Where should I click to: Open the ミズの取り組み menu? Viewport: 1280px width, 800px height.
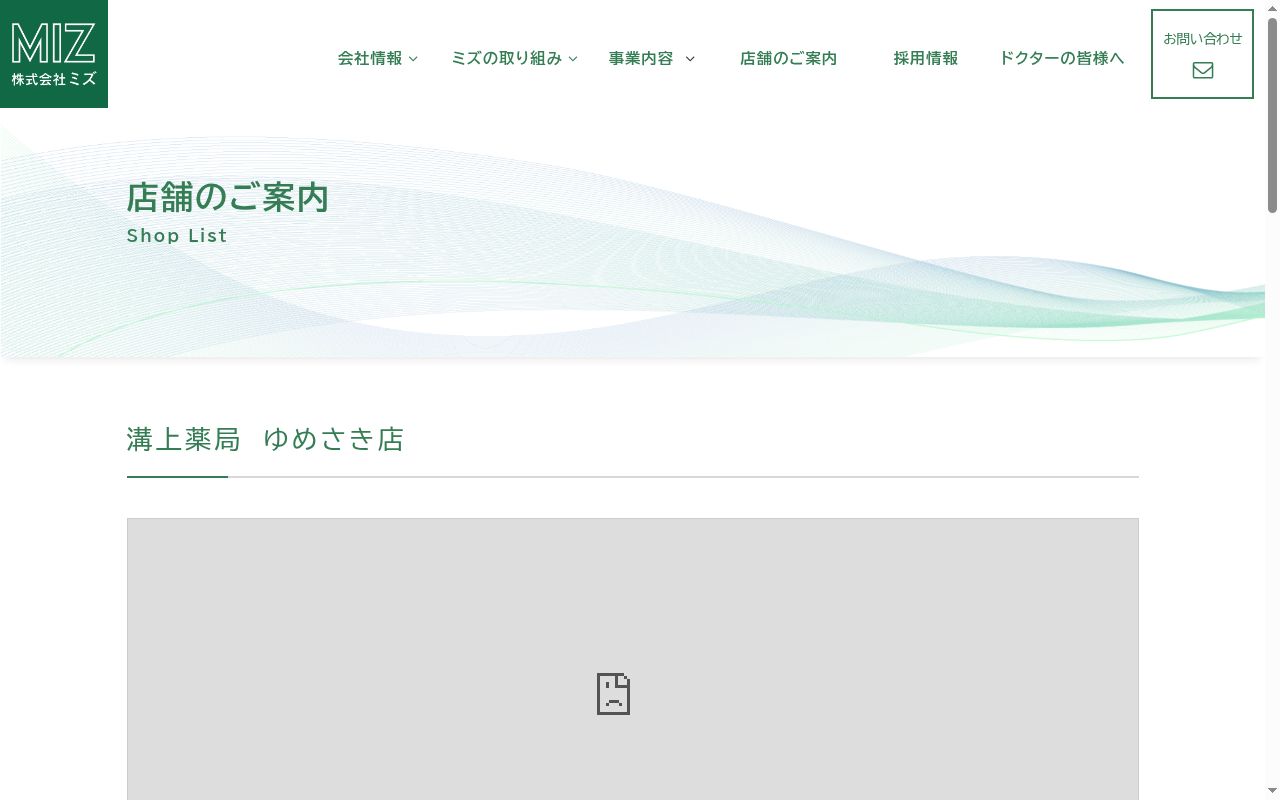coord(507,58)
